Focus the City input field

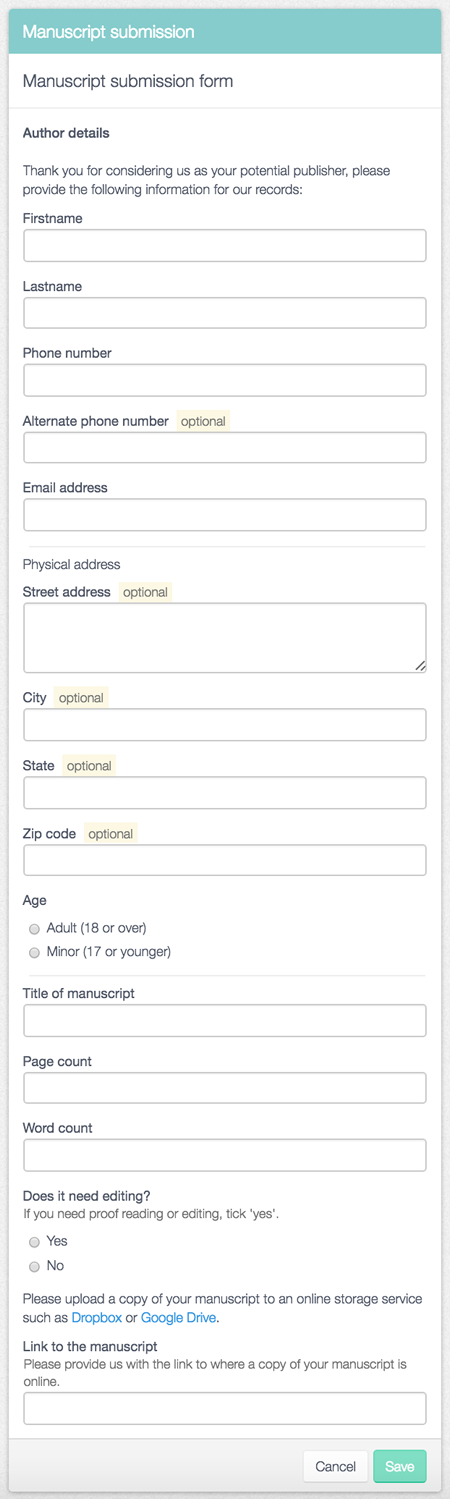tap(225, 725)
